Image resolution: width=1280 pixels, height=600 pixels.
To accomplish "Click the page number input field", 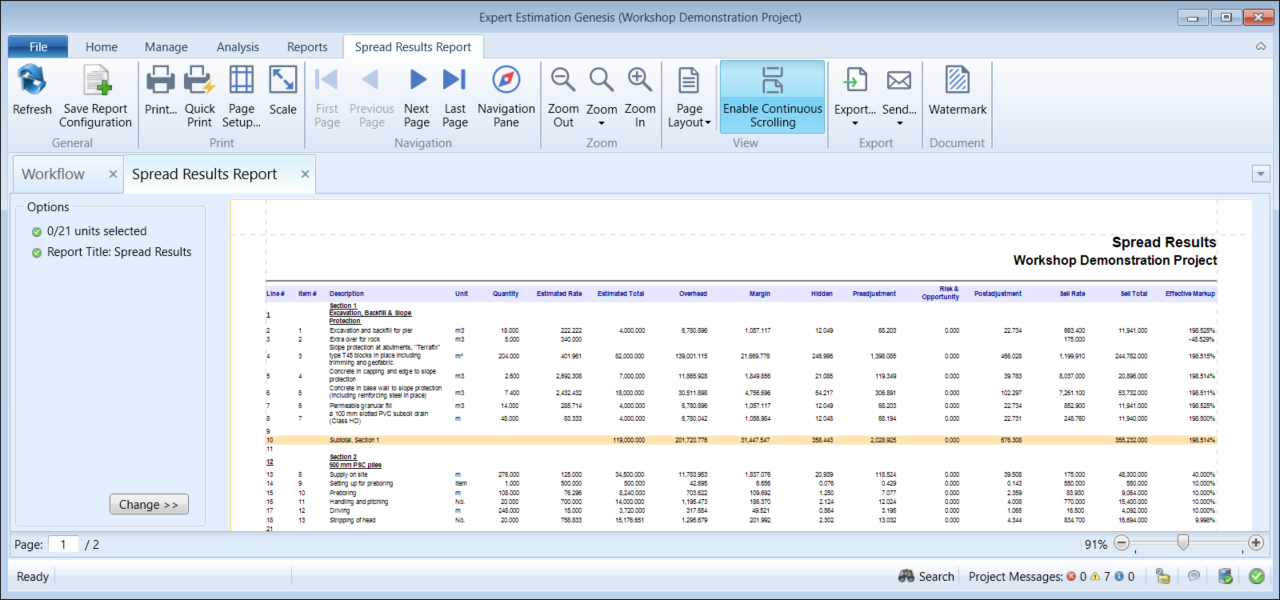I will click(63, 545).
